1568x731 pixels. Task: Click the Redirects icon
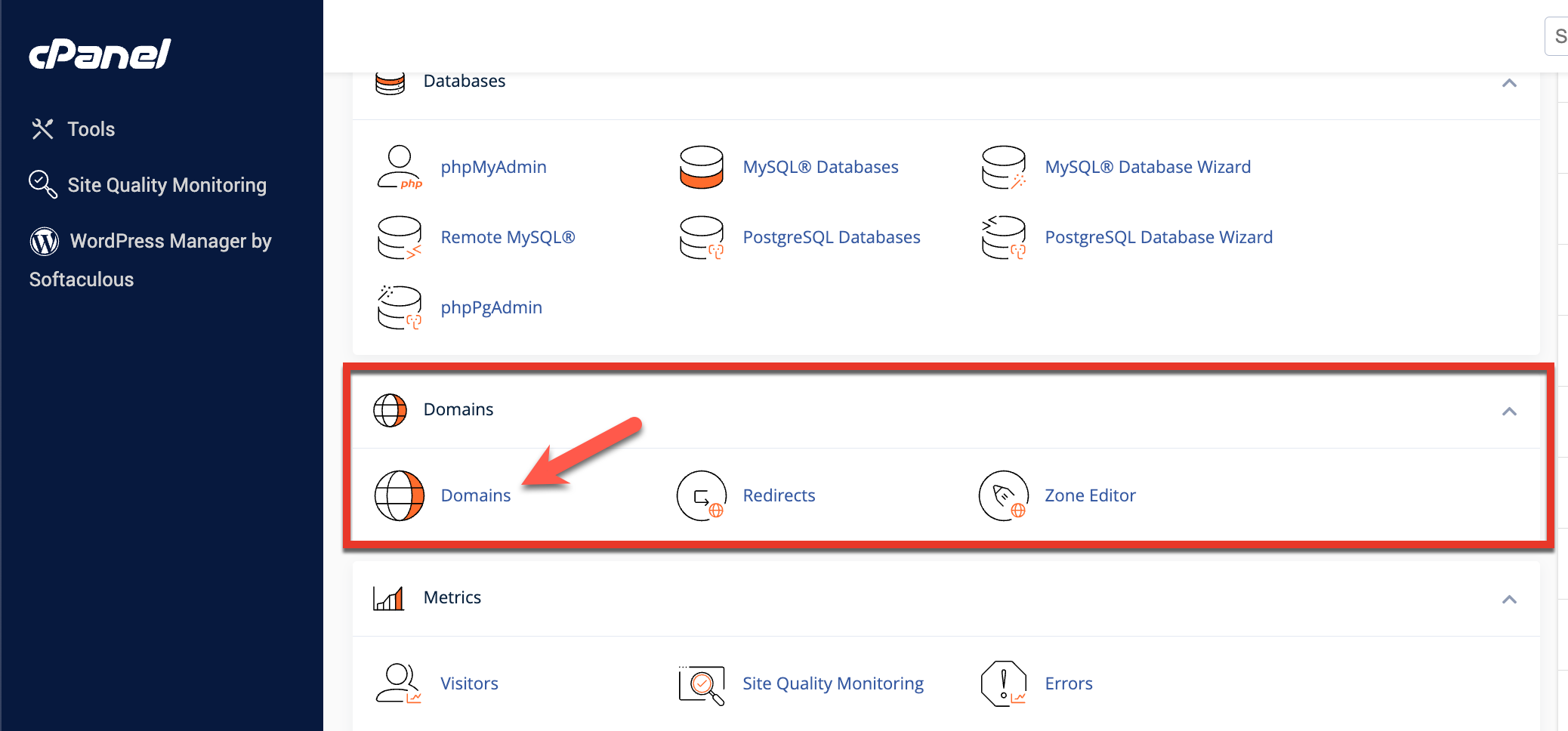[x=702, y=495]
